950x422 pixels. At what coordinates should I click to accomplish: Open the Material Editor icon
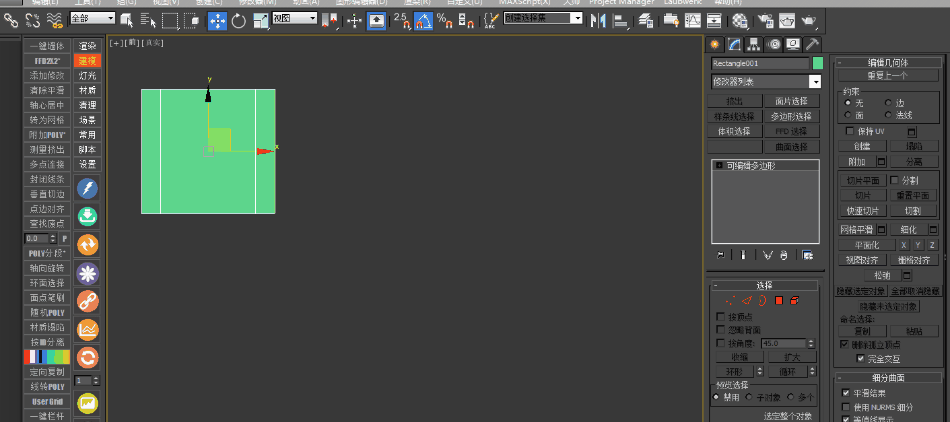740,19
